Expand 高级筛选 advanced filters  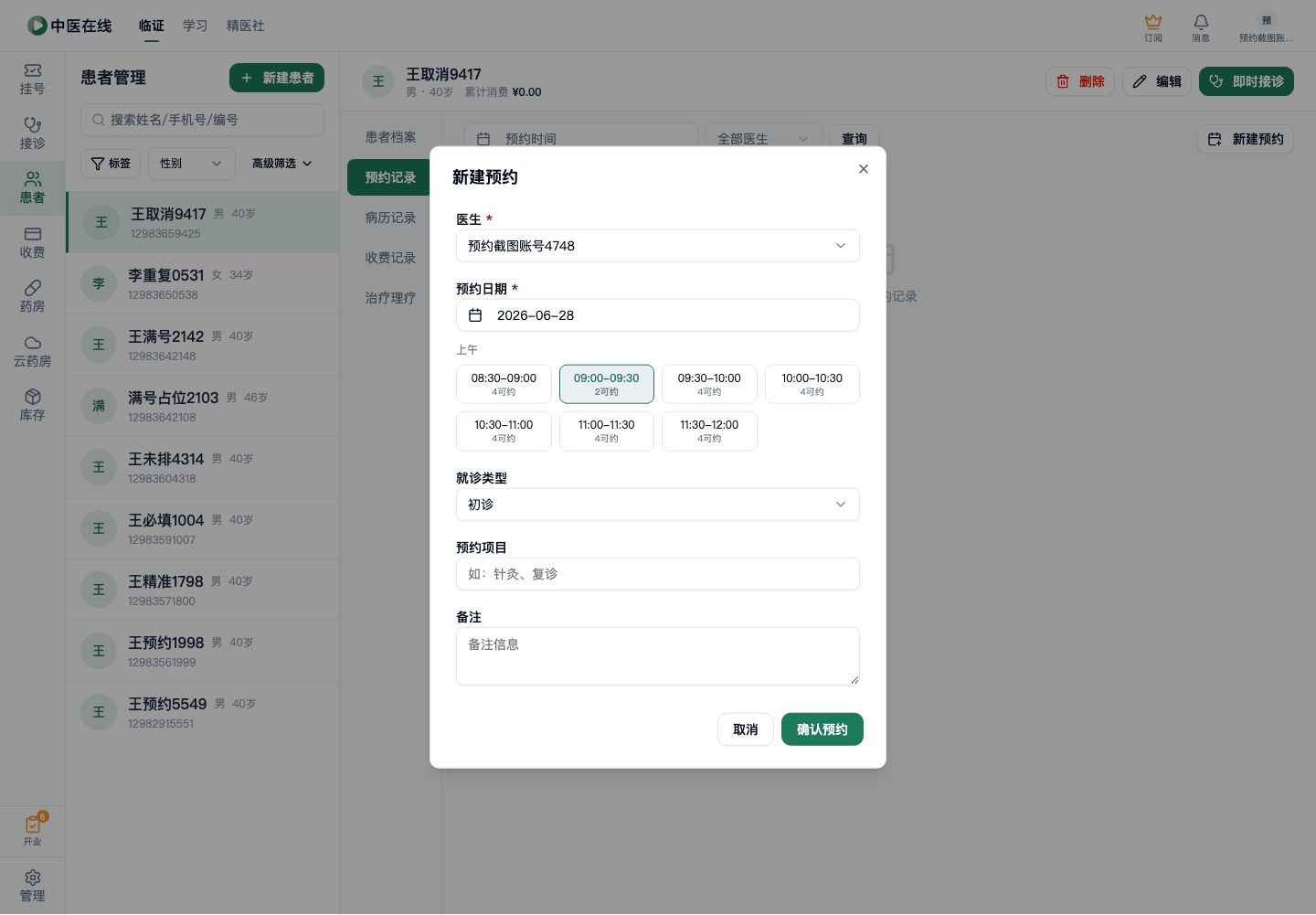pyautogui.click(x=281, y=164)
